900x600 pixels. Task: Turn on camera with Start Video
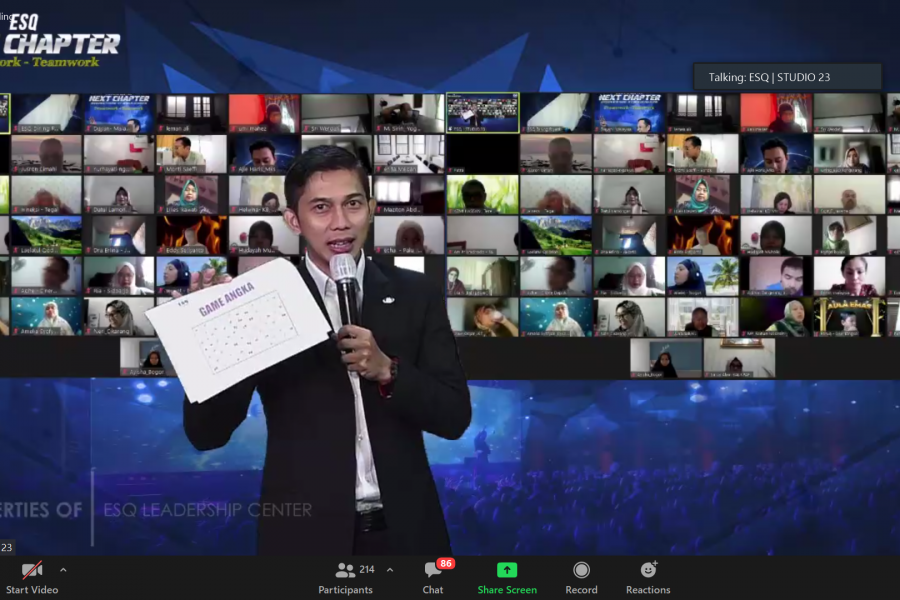tap(31, 576)
